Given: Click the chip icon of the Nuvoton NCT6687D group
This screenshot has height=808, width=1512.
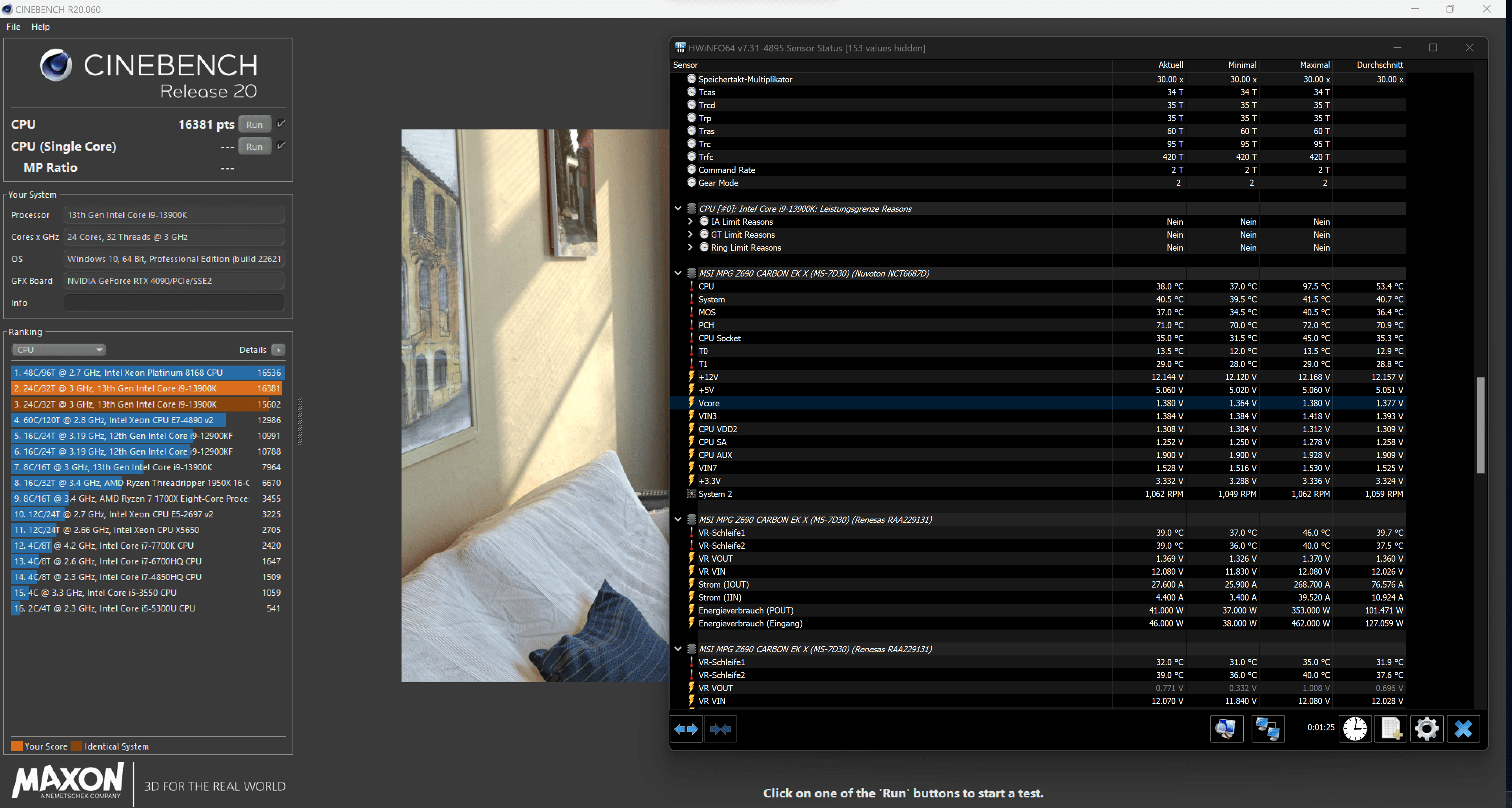Looking at the screenshot, I should (691, 273).
